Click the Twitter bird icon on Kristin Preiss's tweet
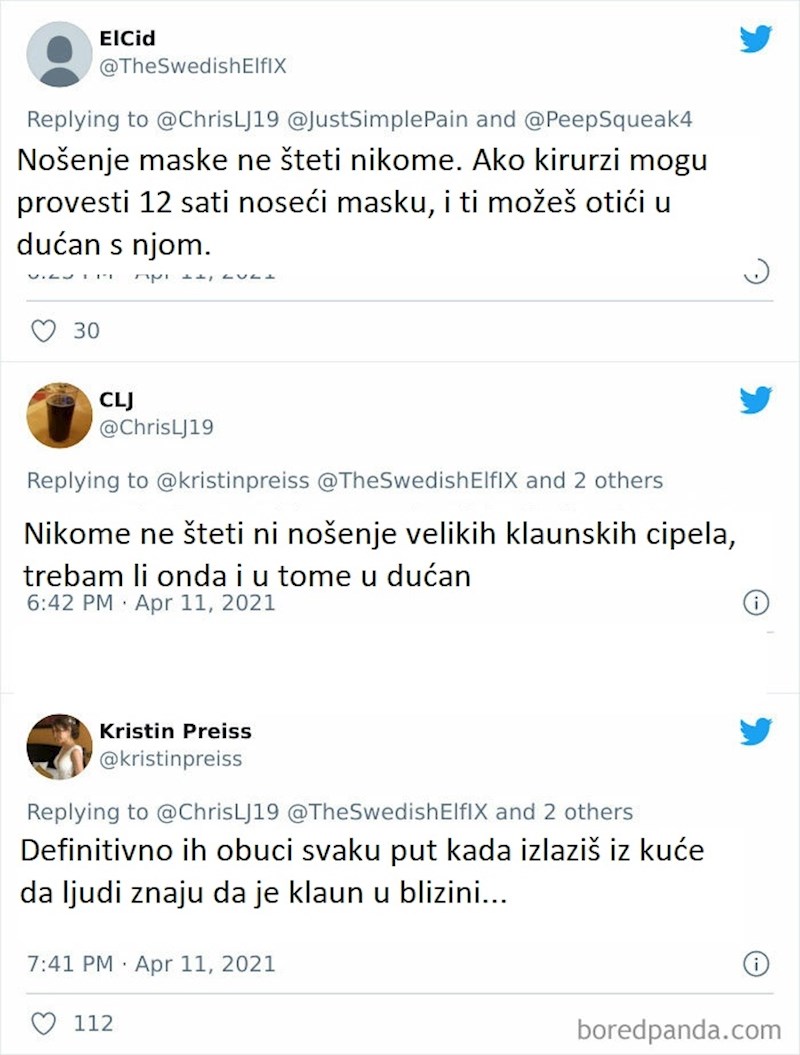Image resolution: width=800 pixels, height=1055 pixels. coord(756,732)
